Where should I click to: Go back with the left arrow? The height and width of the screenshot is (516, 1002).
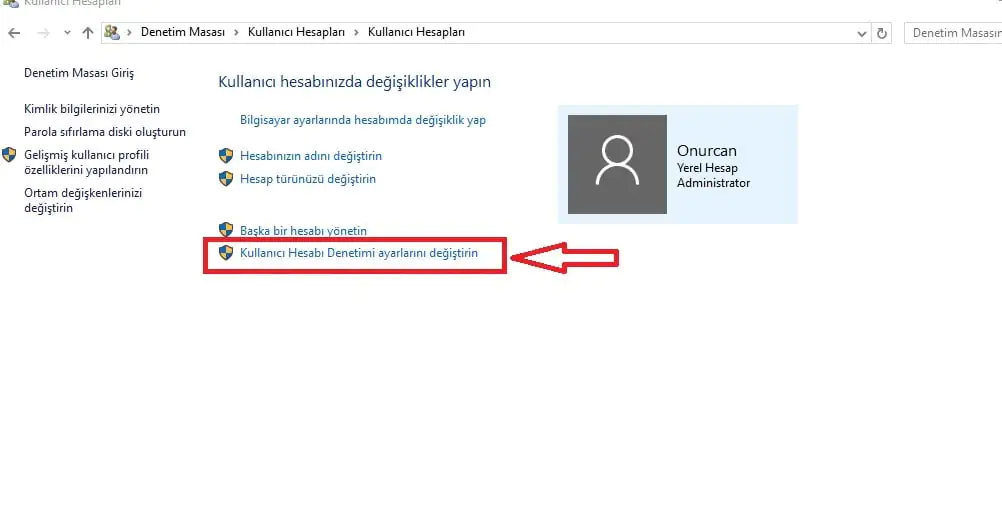tap(14, 33)
